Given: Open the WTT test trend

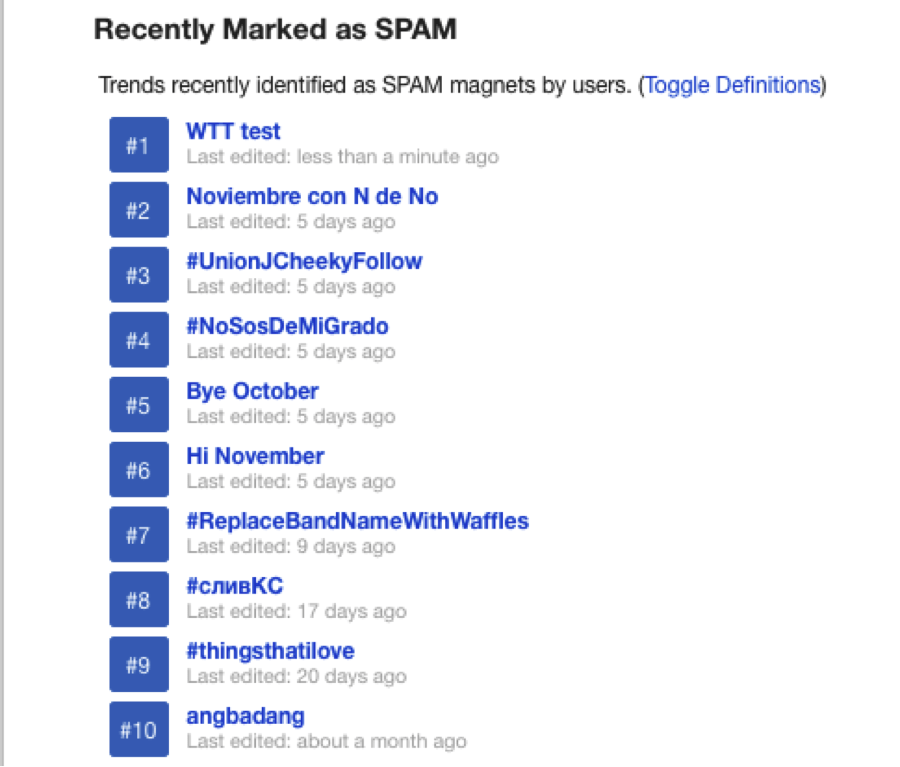Looking at the screenshot, I should point(233,131).
